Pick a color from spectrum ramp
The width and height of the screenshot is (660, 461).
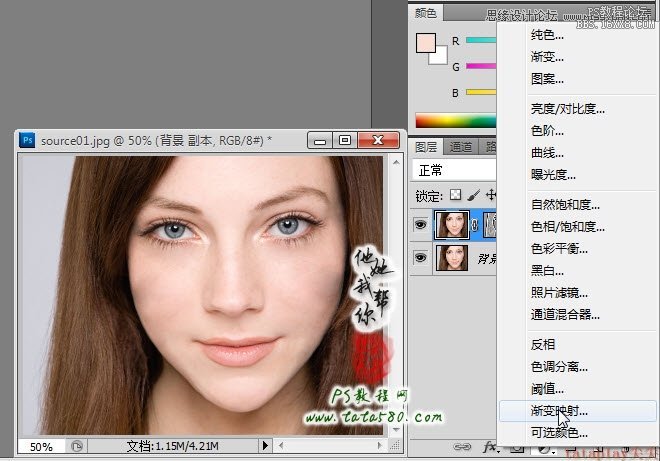pyautogui.click(x=456, y=120)
